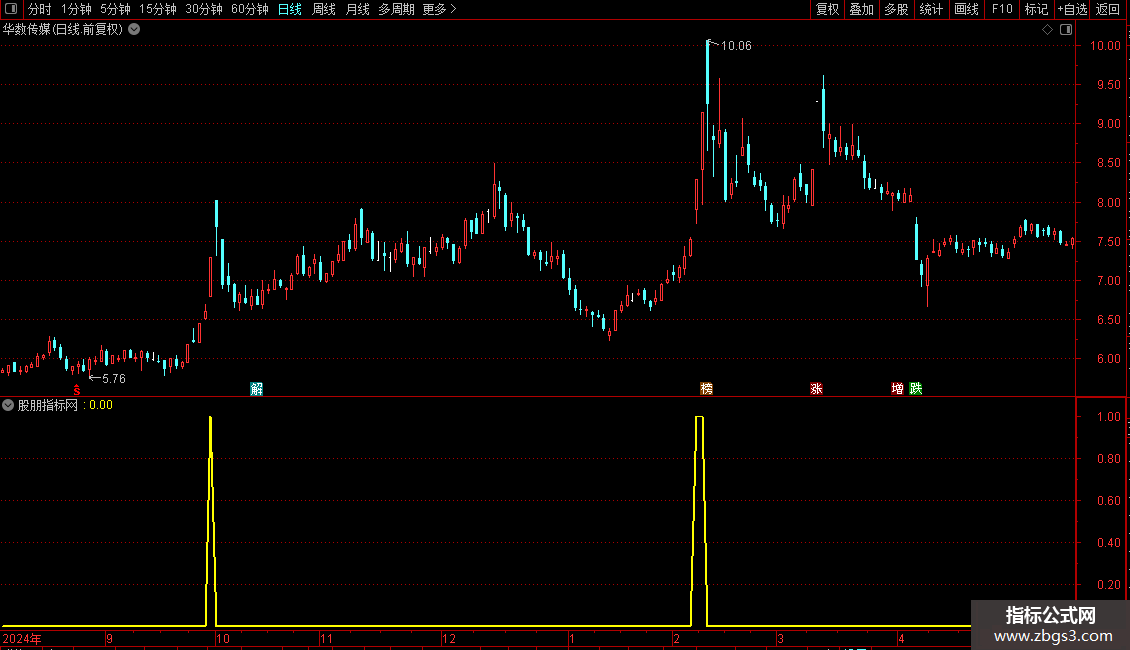Viewport: 1130px width, 650px height.
Task: Select the 1分钟 period tab
Action: pyautogui.click(x=76, y=9)
